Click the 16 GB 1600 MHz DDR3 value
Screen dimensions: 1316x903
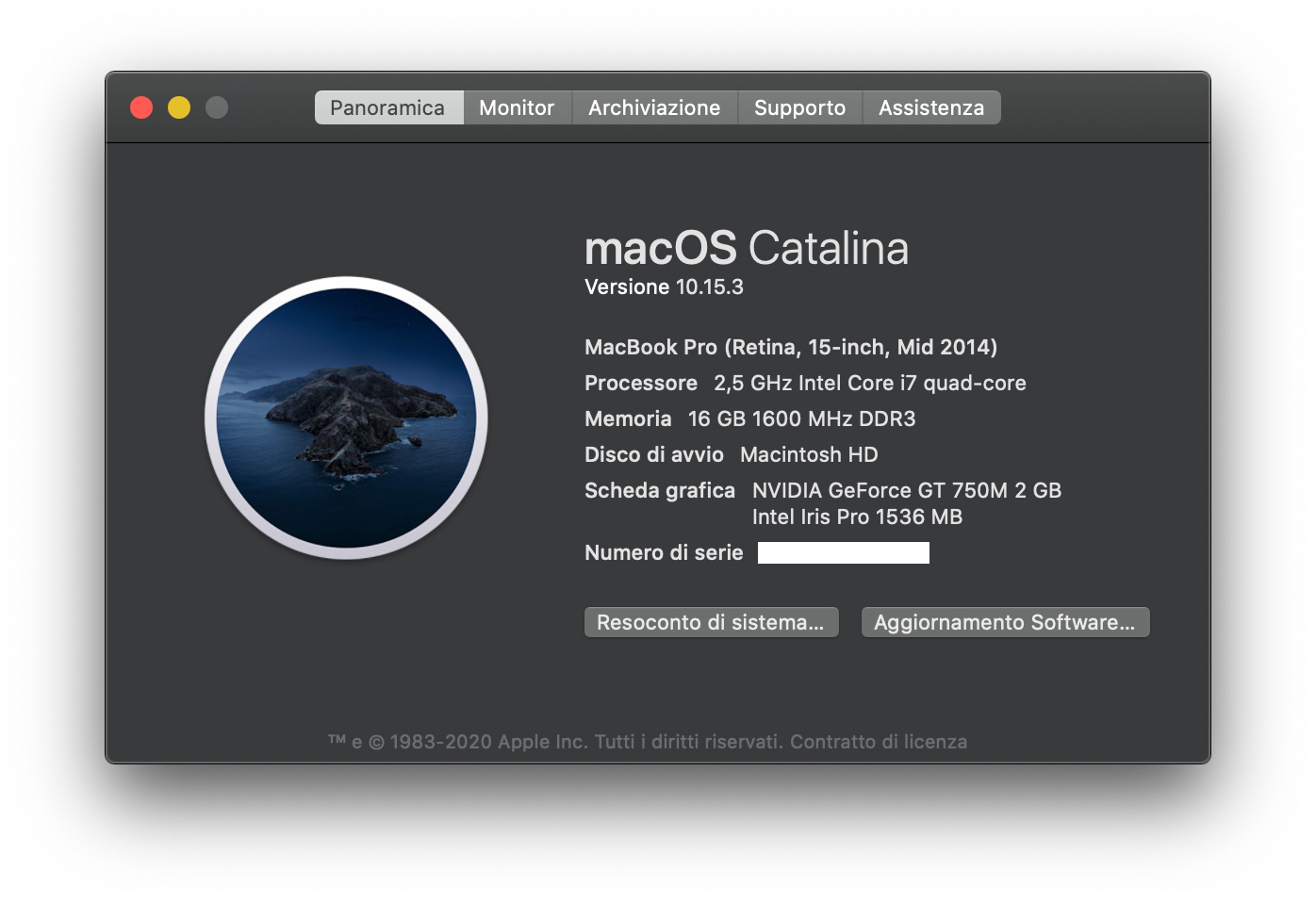(802, 419)
